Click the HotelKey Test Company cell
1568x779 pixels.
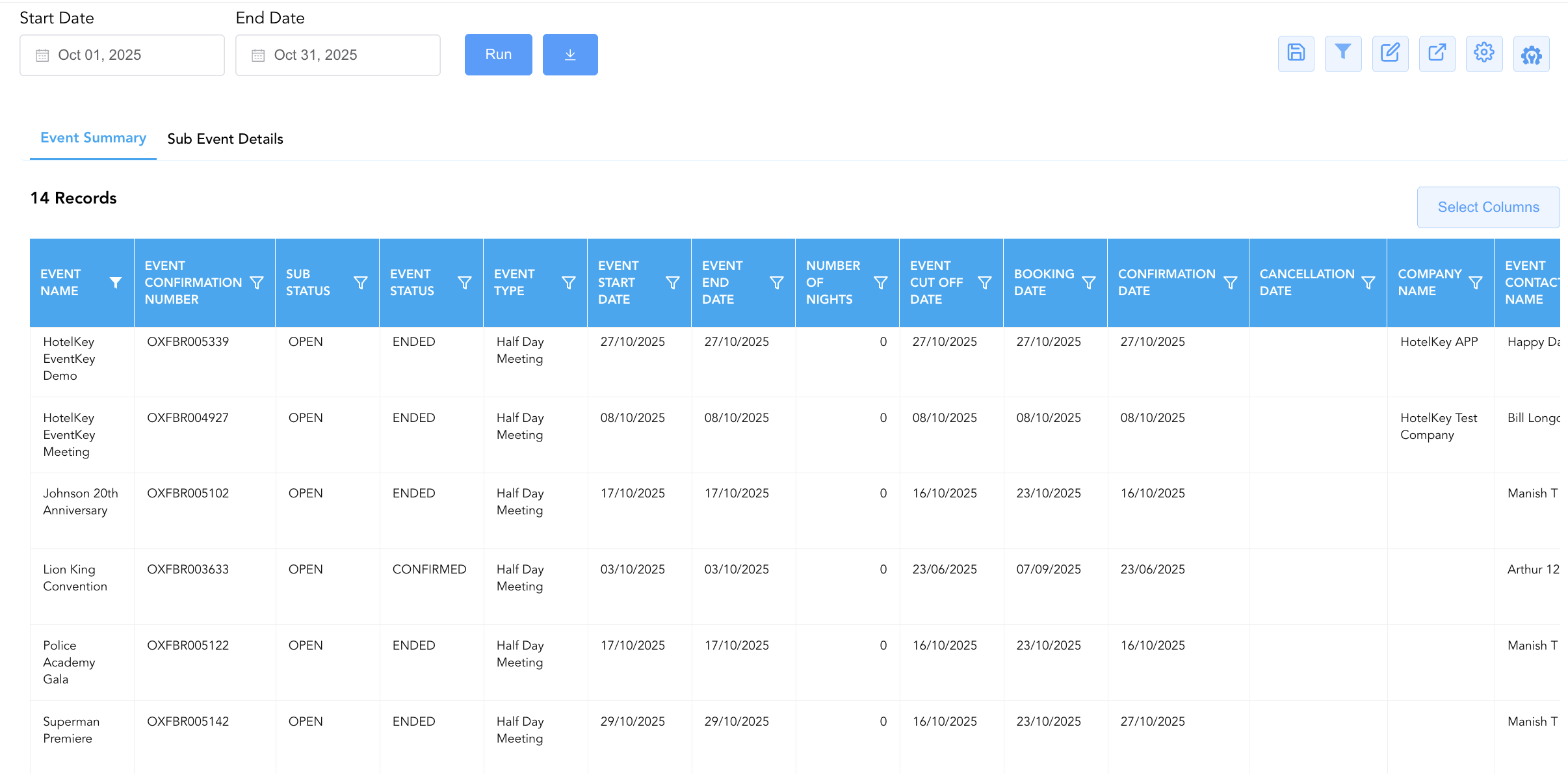click(1439, 426)
